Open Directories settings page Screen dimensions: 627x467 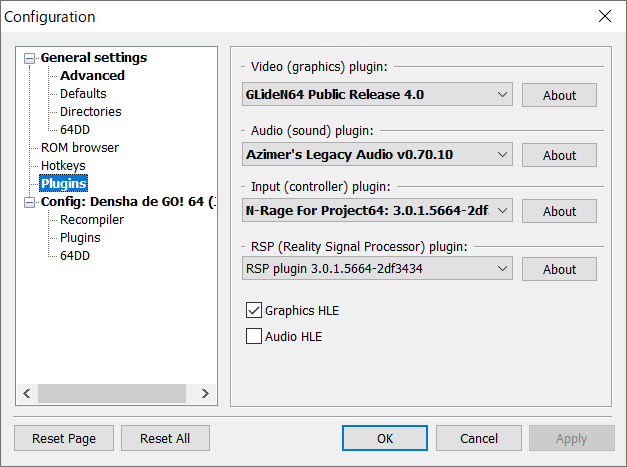pyautogui.click(x=90, y=112)
